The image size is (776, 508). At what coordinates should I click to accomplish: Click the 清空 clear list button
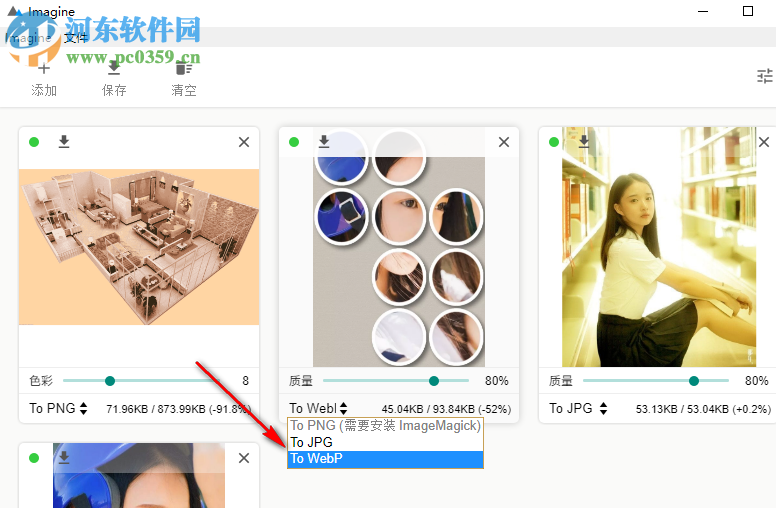(184, 79)
